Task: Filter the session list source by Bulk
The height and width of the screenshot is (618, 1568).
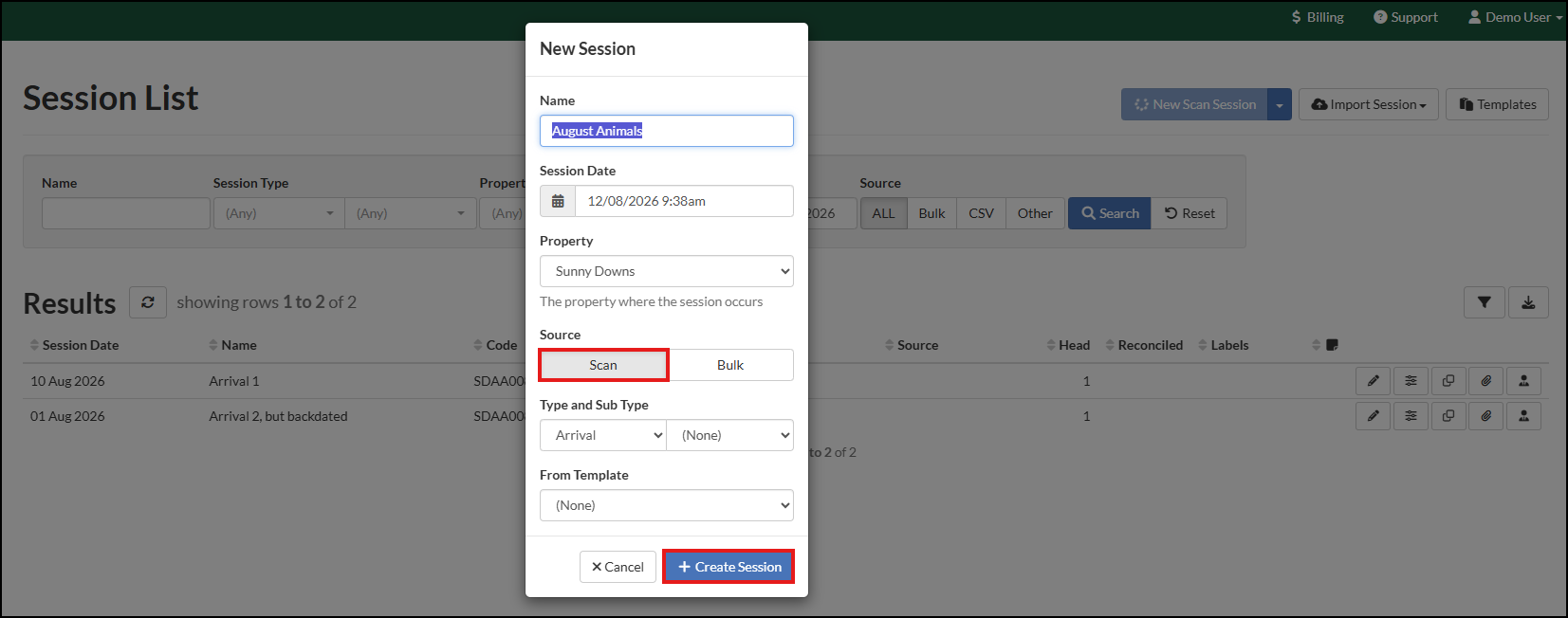Action: (x=932, y=213)
